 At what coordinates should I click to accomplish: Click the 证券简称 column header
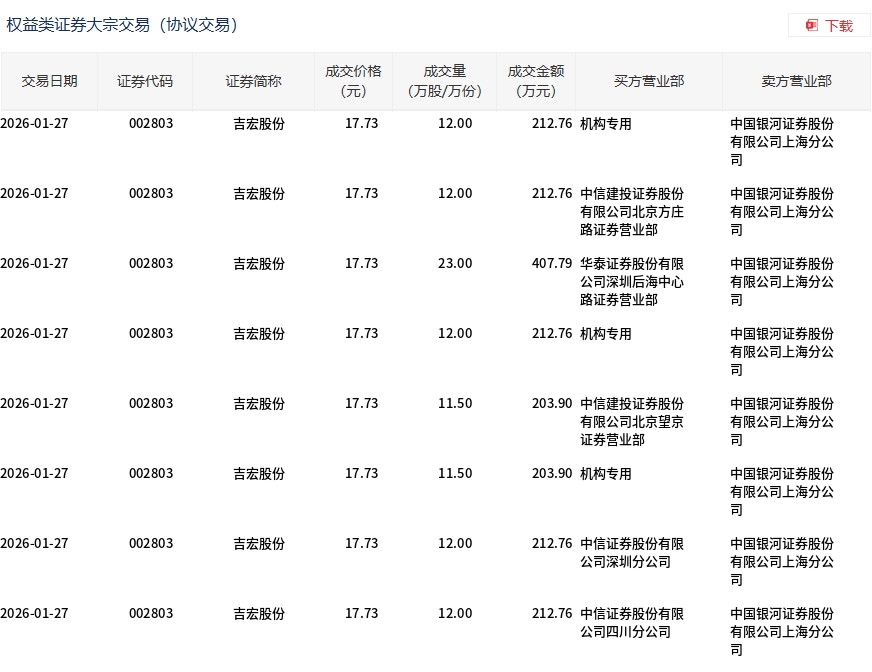(253, 81)
